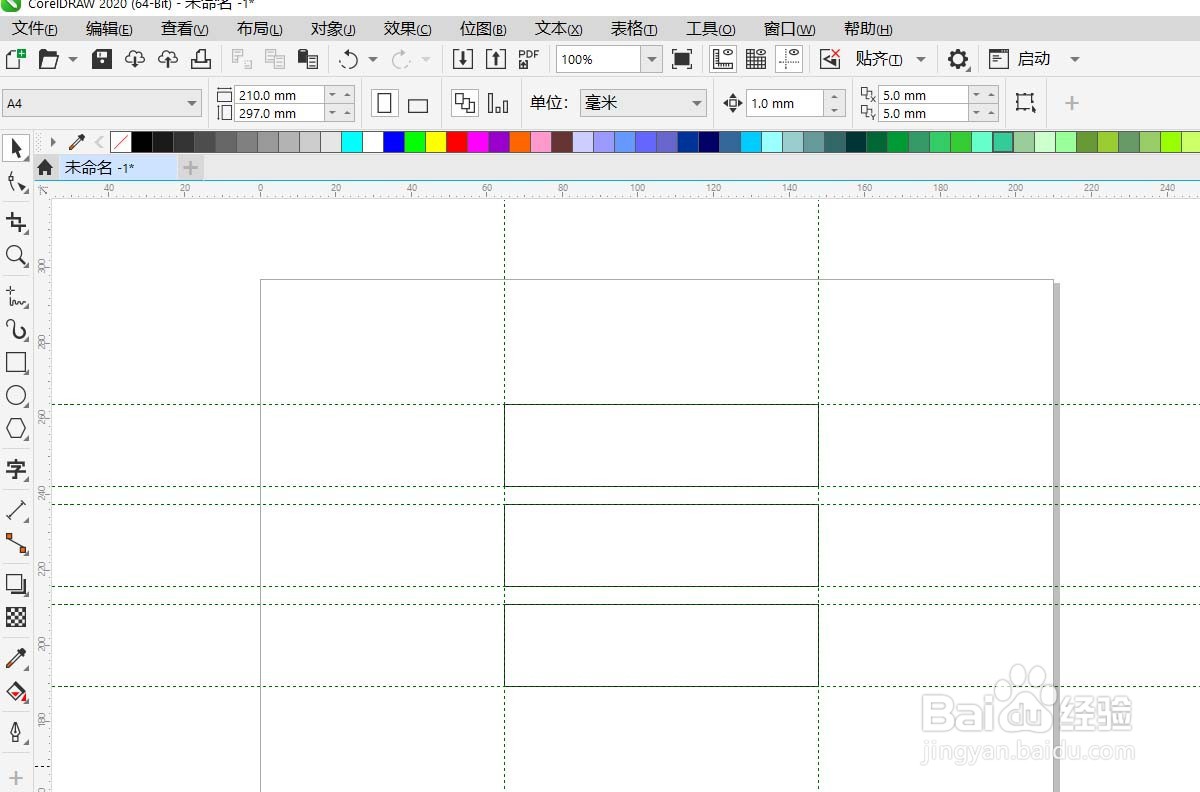Expand 启动 launcher dropdown
Screen dimensions: 1200x792
click(1075, 59)
